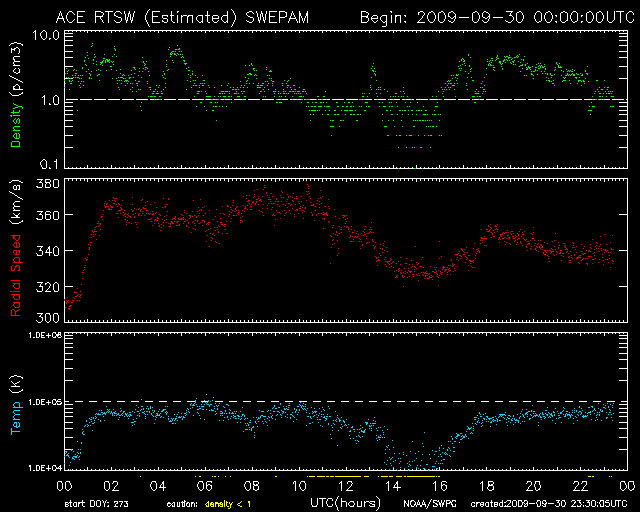Image resolution: width=640 pixels, height=512 pixels.
Task: Click the "20" hour tick label
Action: pyautogui.click(x=533, y=486)
